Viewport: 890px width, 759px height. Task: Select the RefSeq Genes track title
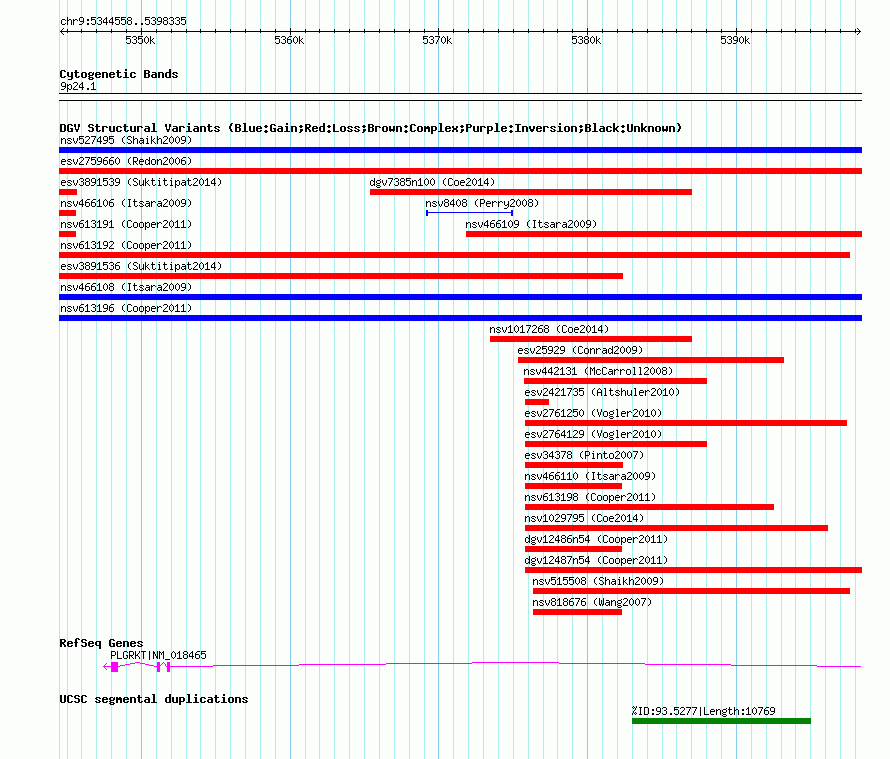(x=101, y=643)
